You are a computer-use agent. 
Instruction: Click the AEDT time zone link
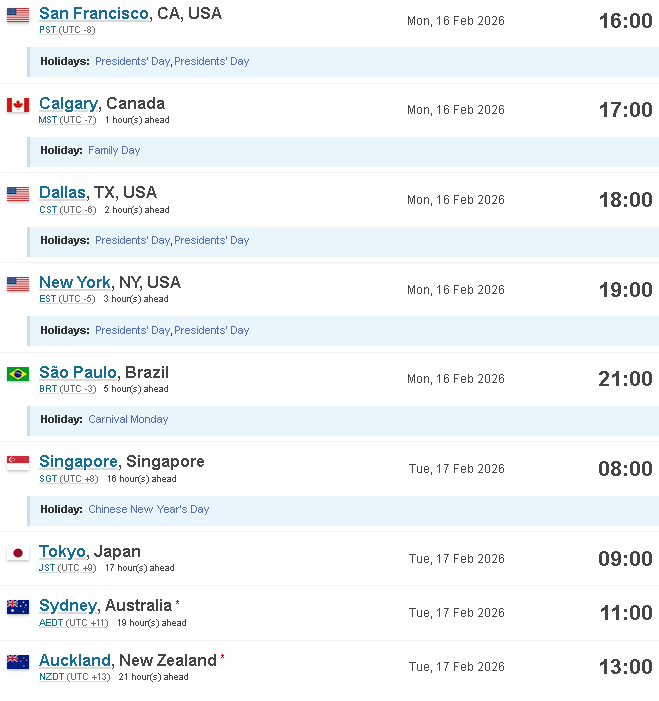(x=51, y=623)
